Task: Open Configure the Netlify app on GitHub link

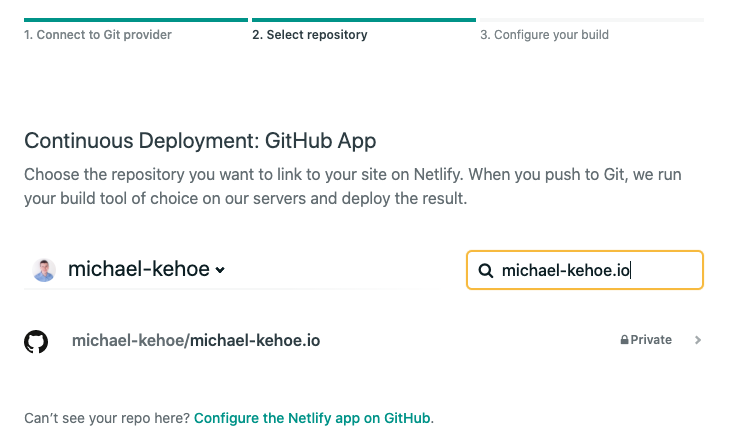Action: 312,417
